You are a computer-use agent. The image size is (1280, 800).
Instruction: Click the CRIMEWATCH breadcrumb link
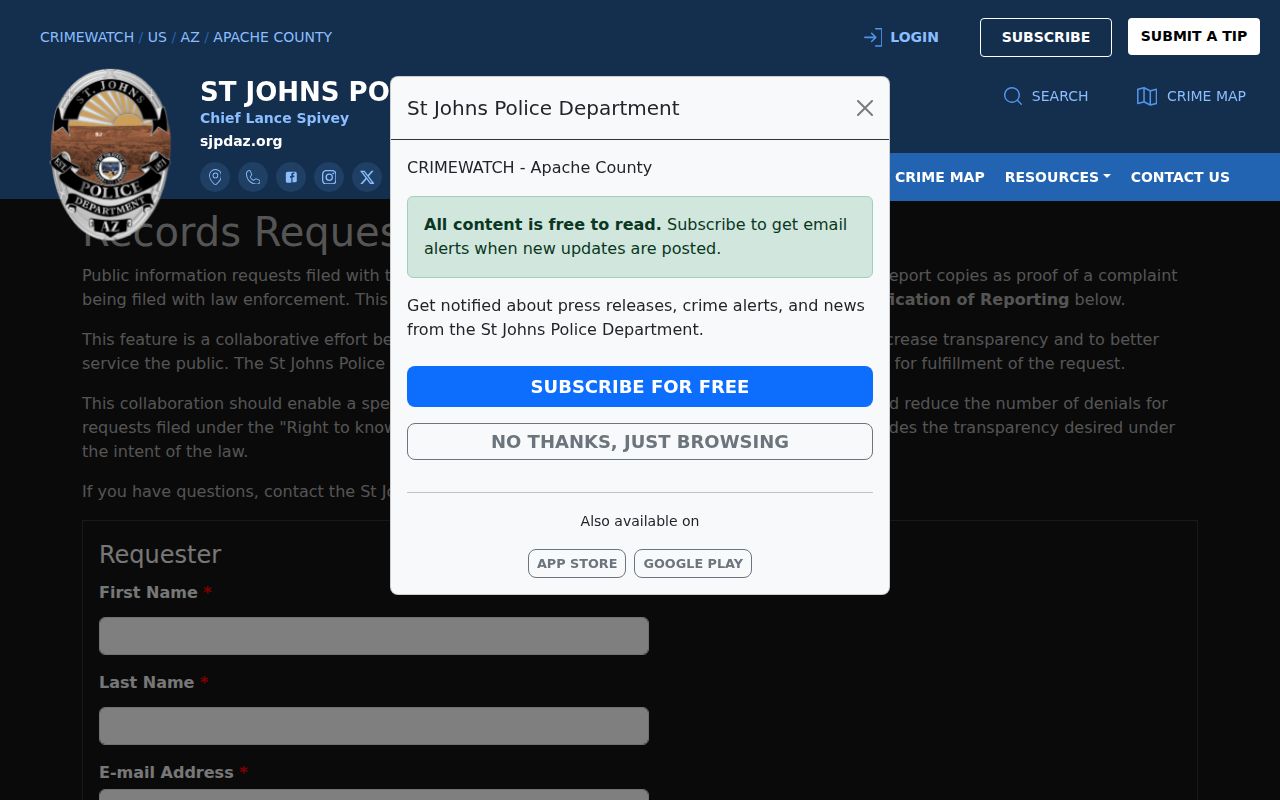pyautogui.click(x=87, y=37)
